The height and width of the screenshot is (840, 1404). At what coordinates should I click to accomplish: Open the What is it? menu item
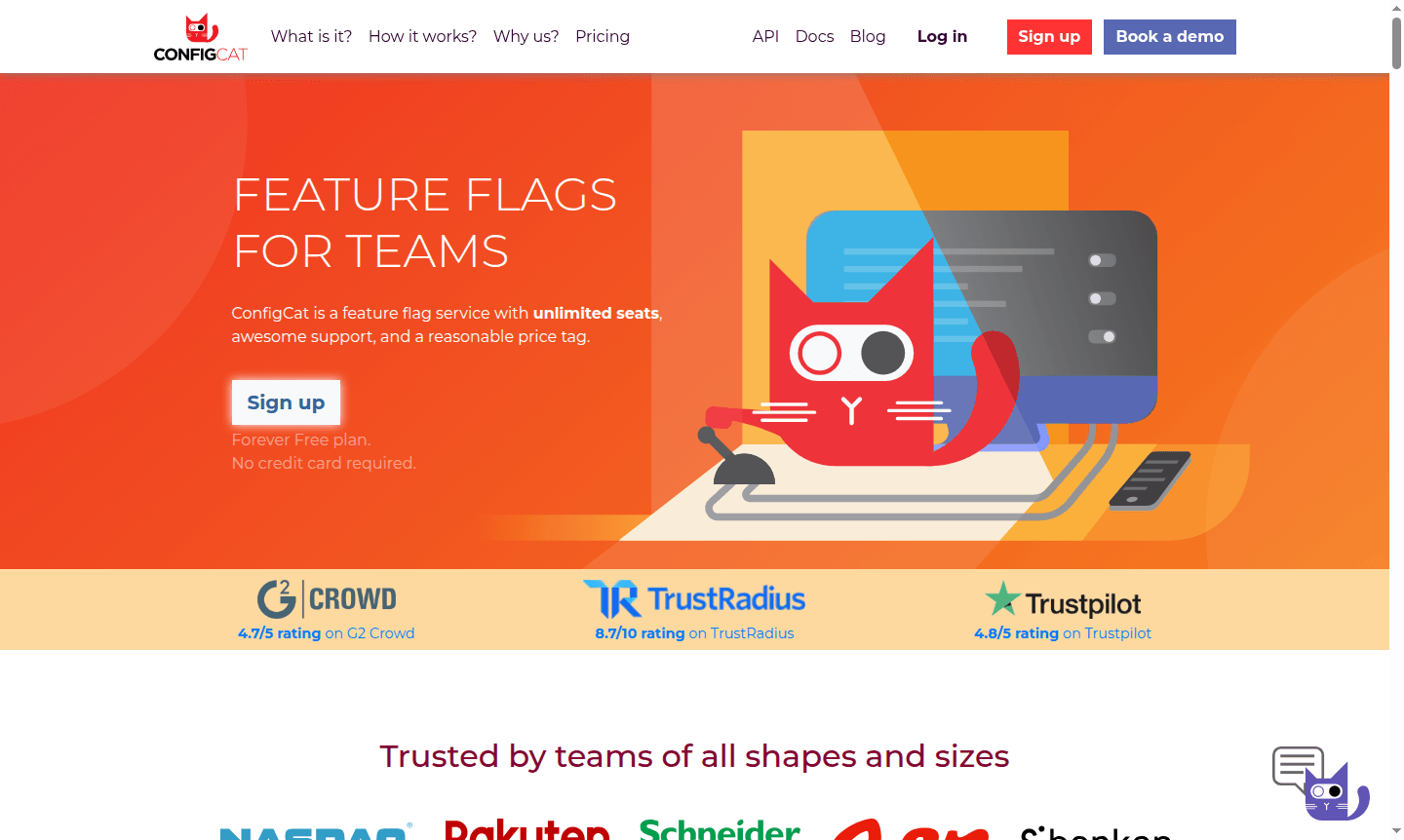[x=311, y=36]
